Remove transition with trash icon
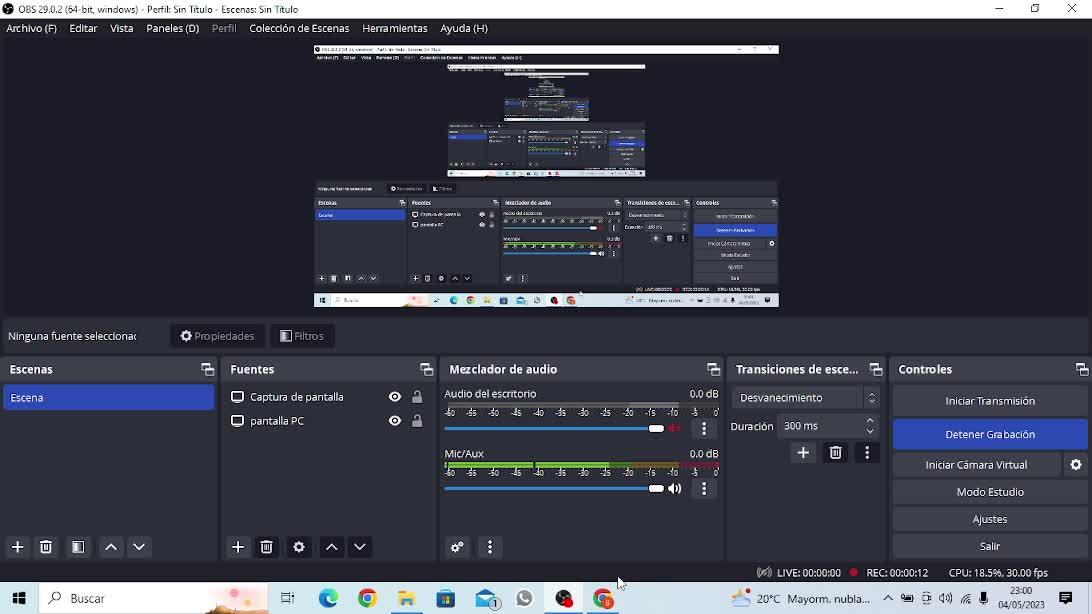Screen dimensions: 1092x614 pos(835,453)
